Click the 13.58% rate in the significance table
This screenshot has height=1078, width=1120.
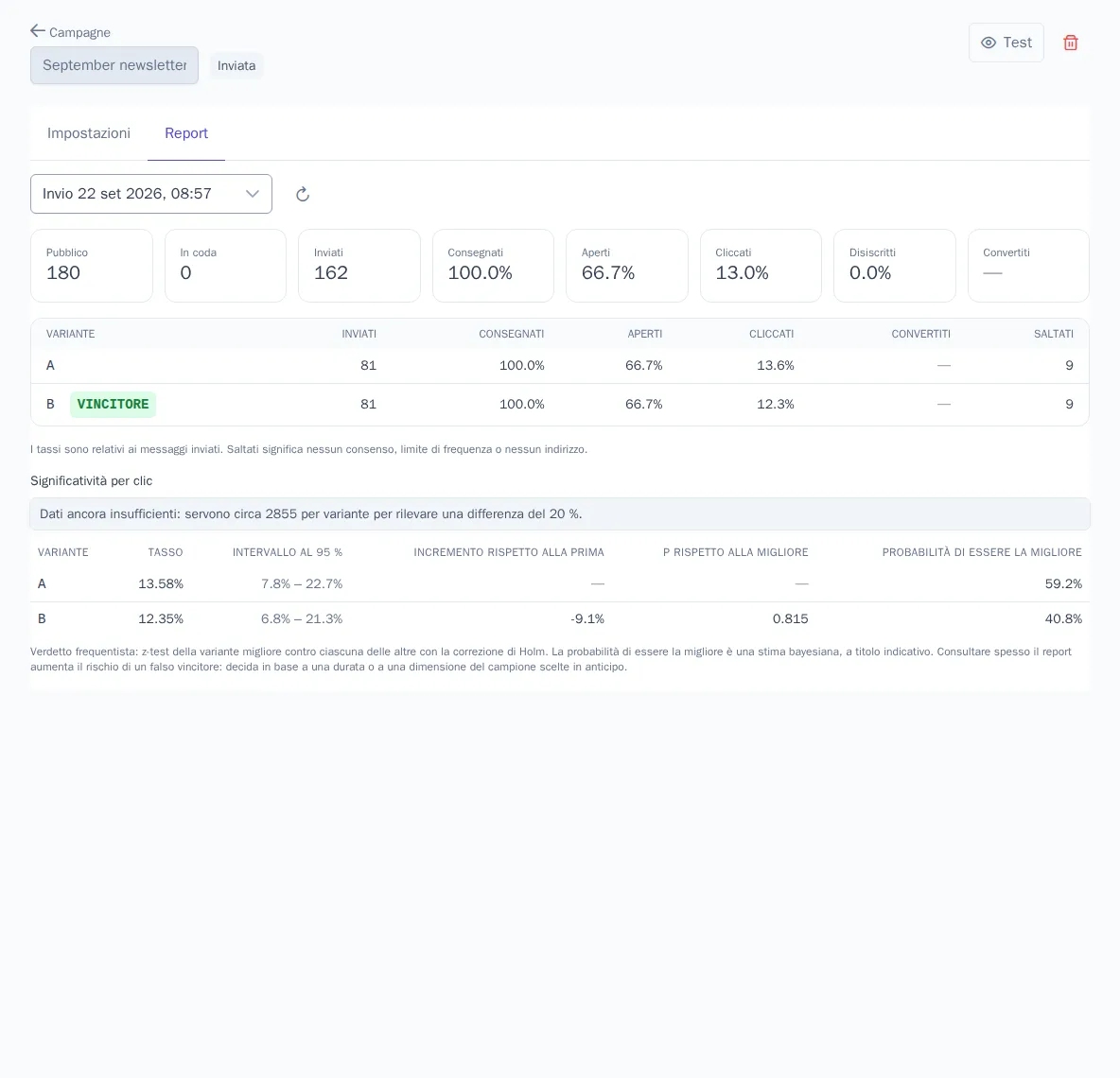161,584
